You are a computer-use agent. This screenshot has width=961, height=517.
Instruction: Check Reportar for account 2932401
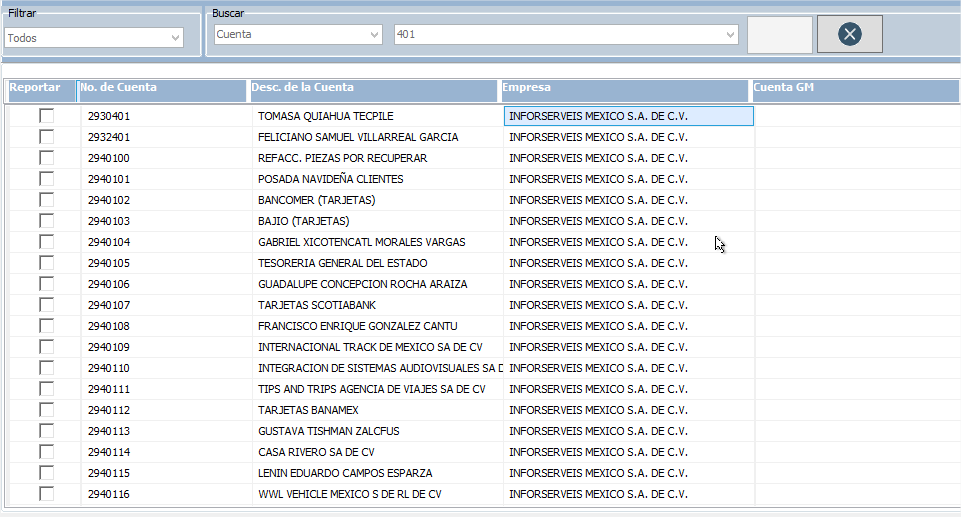(x=46, y=137)
